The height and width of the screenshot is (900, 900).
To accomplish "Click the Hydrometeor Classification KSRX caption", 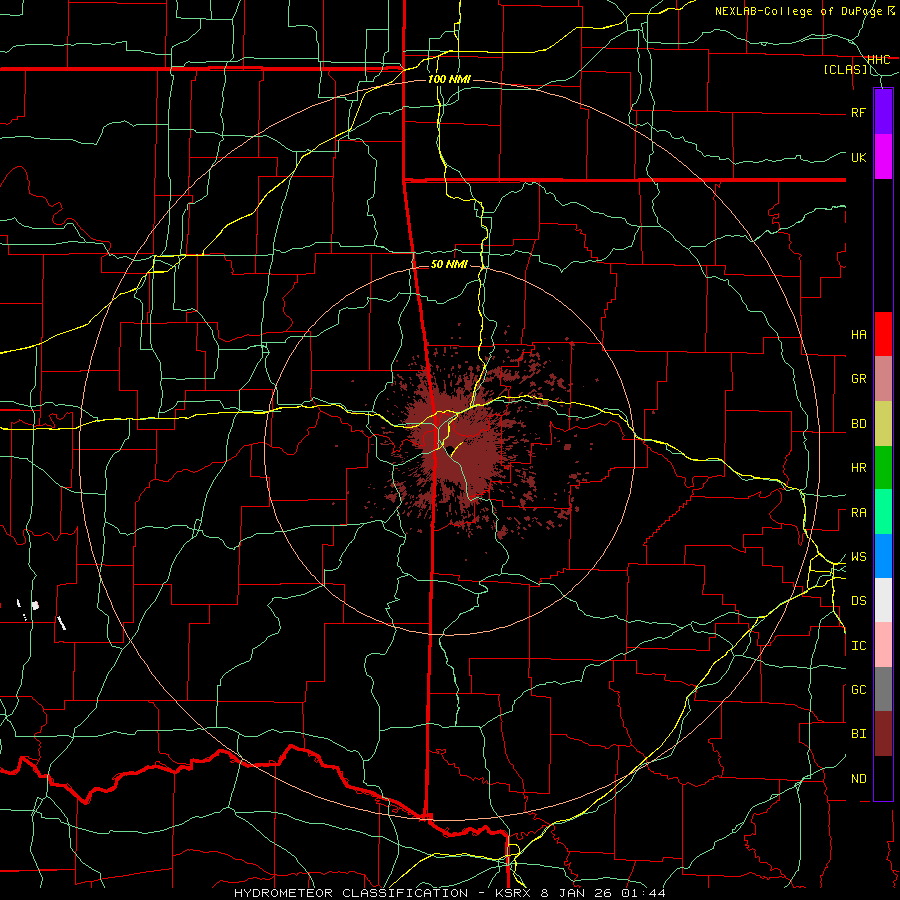I will point(450,893).
